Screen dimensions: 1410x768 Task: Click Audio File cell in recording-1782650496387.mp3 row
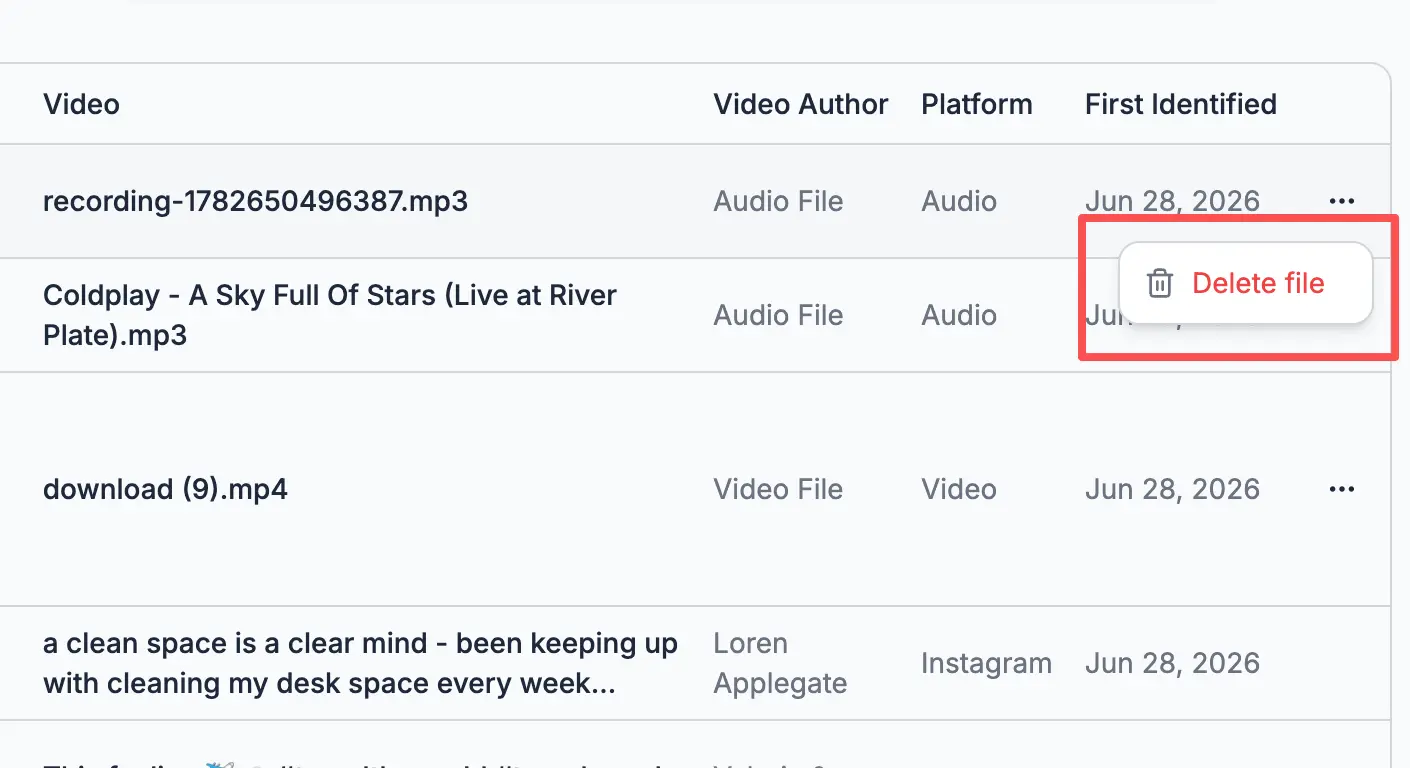pyautogui.click(x=778, y=201)
